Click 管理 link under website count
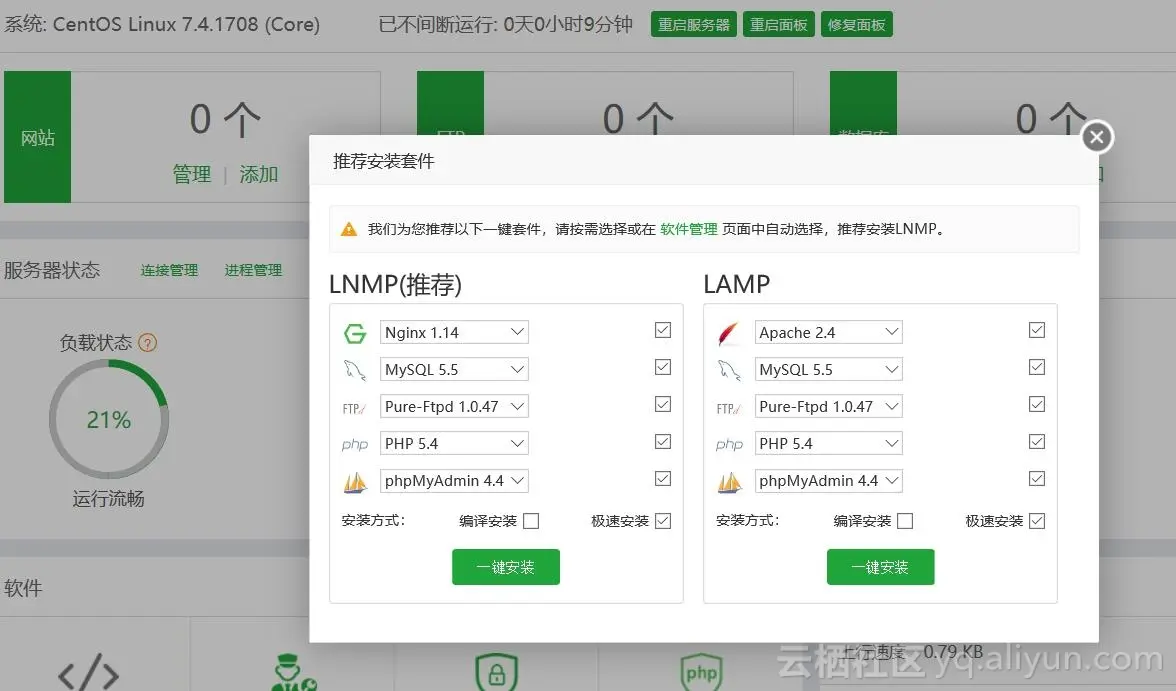Screen dimensions: 1176x691 tap(192, 174)
